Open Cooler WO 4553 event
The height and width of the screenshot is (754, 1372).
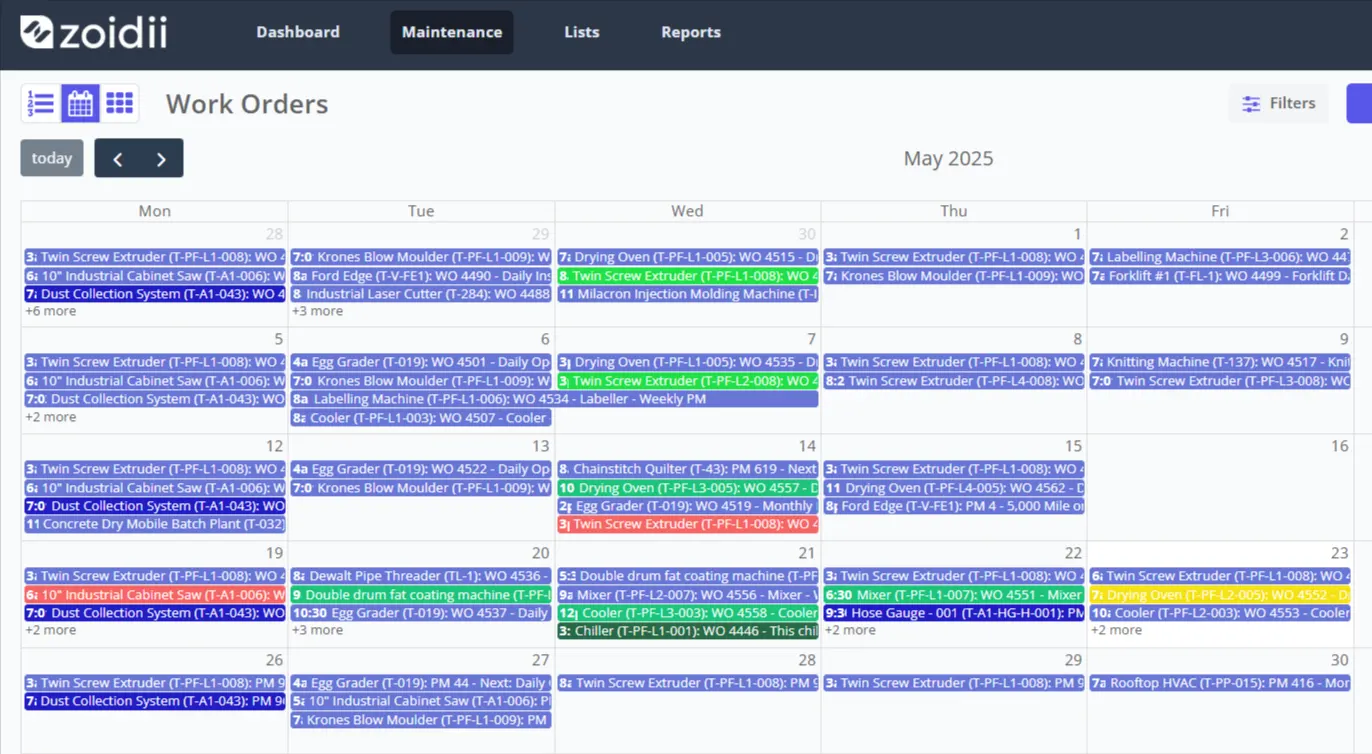[x=1220, y=613]
